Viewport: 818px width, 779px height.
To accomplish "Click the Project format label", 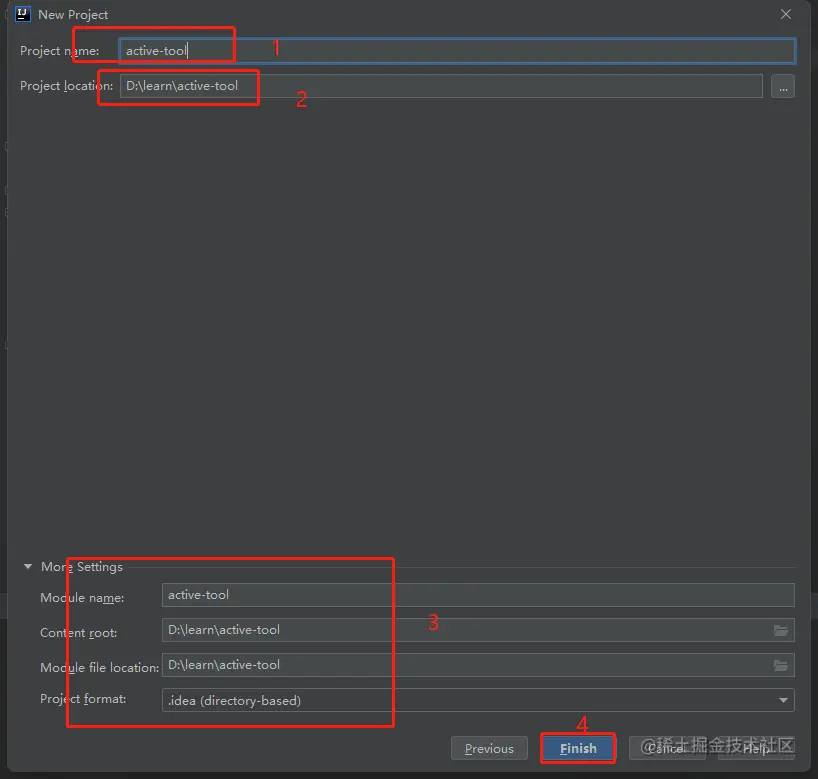I will tap(83, 699).
